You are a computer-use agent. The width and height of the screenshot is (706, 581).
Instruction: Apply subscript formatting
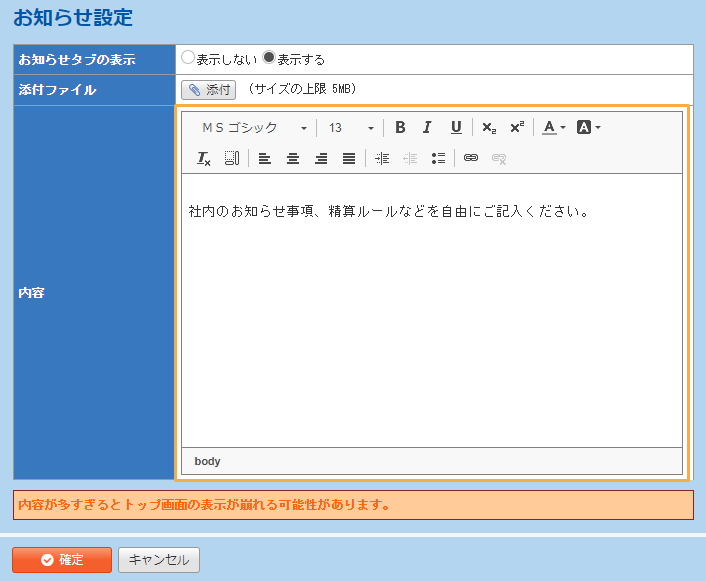click(488, 128)
